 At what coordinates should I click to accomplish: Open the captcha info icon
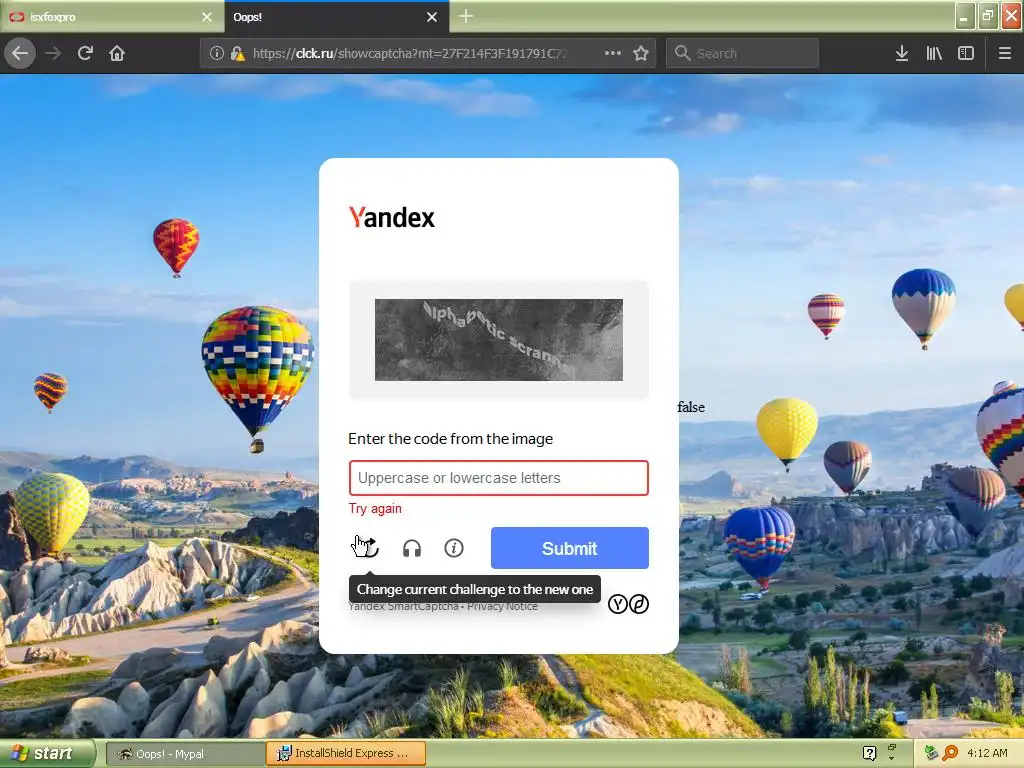pos(454,548)
